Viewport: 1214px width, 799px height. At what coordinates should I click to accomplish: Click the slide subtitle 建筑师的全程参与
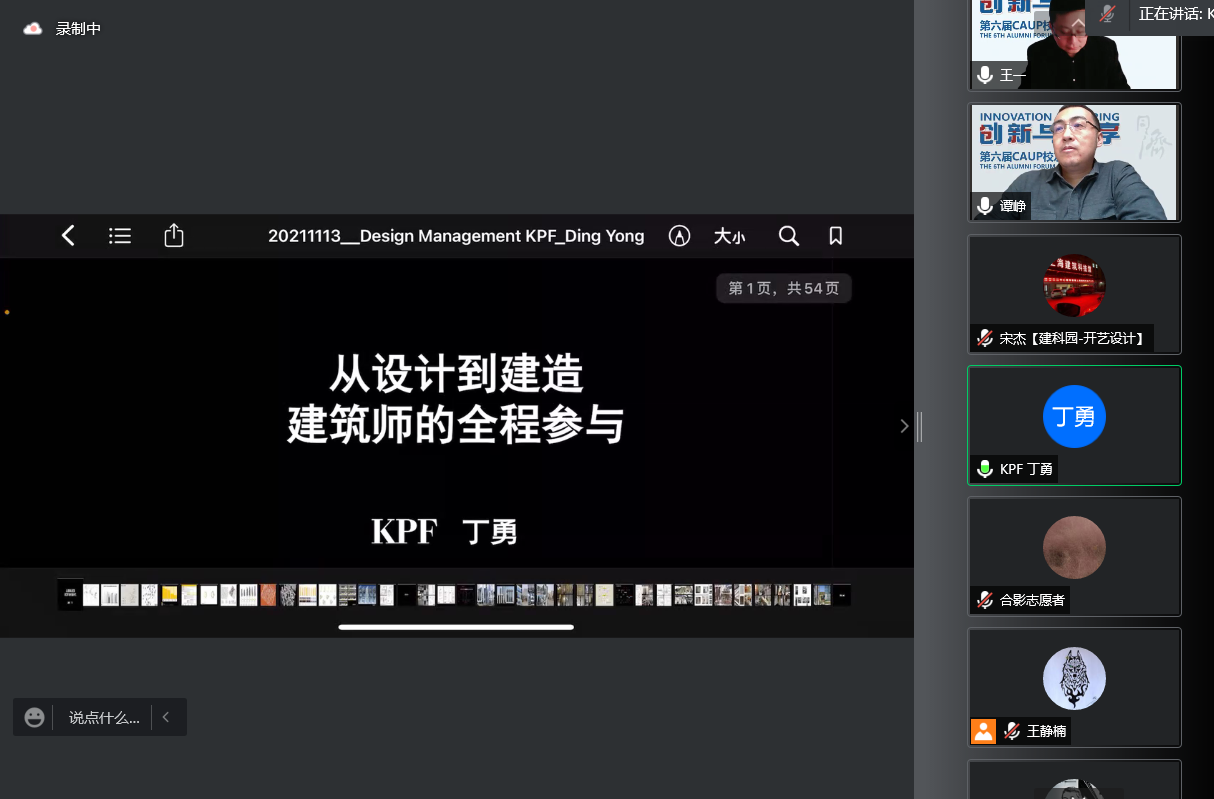click(x=456, y=424)
